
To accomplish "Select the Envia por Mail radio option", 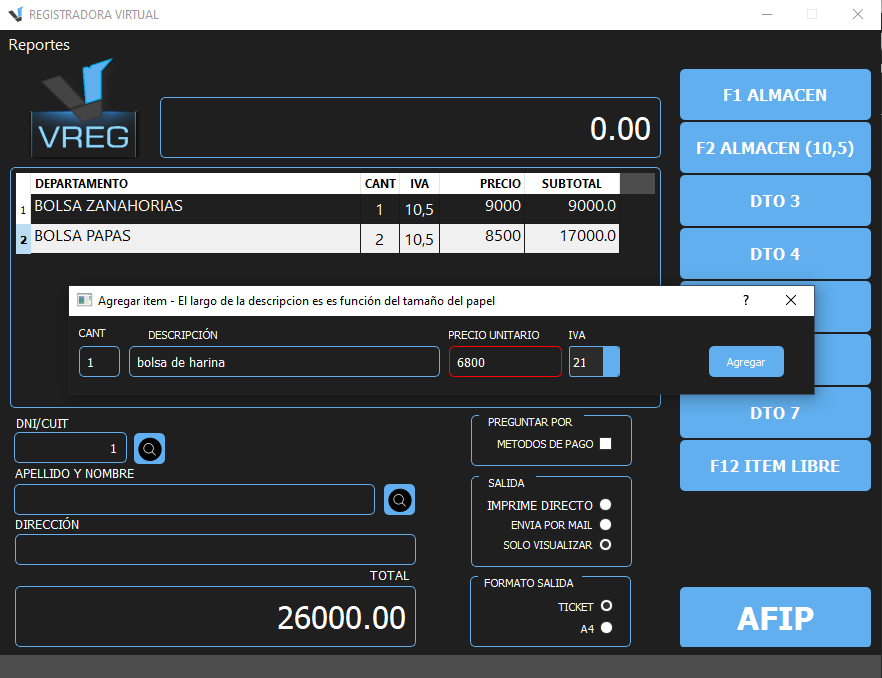I will coord(605,524).
